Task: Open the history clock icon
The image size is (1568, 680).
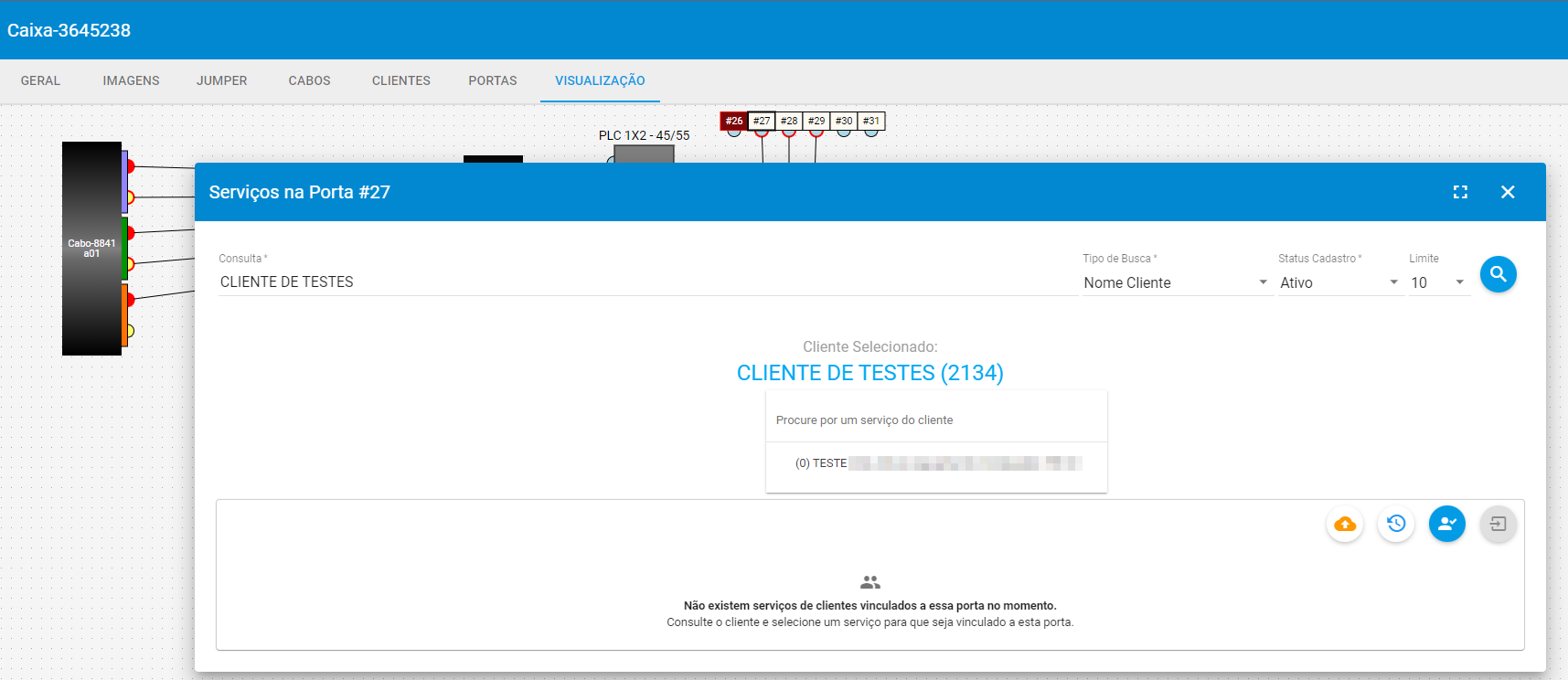Action: (1396, 524)
